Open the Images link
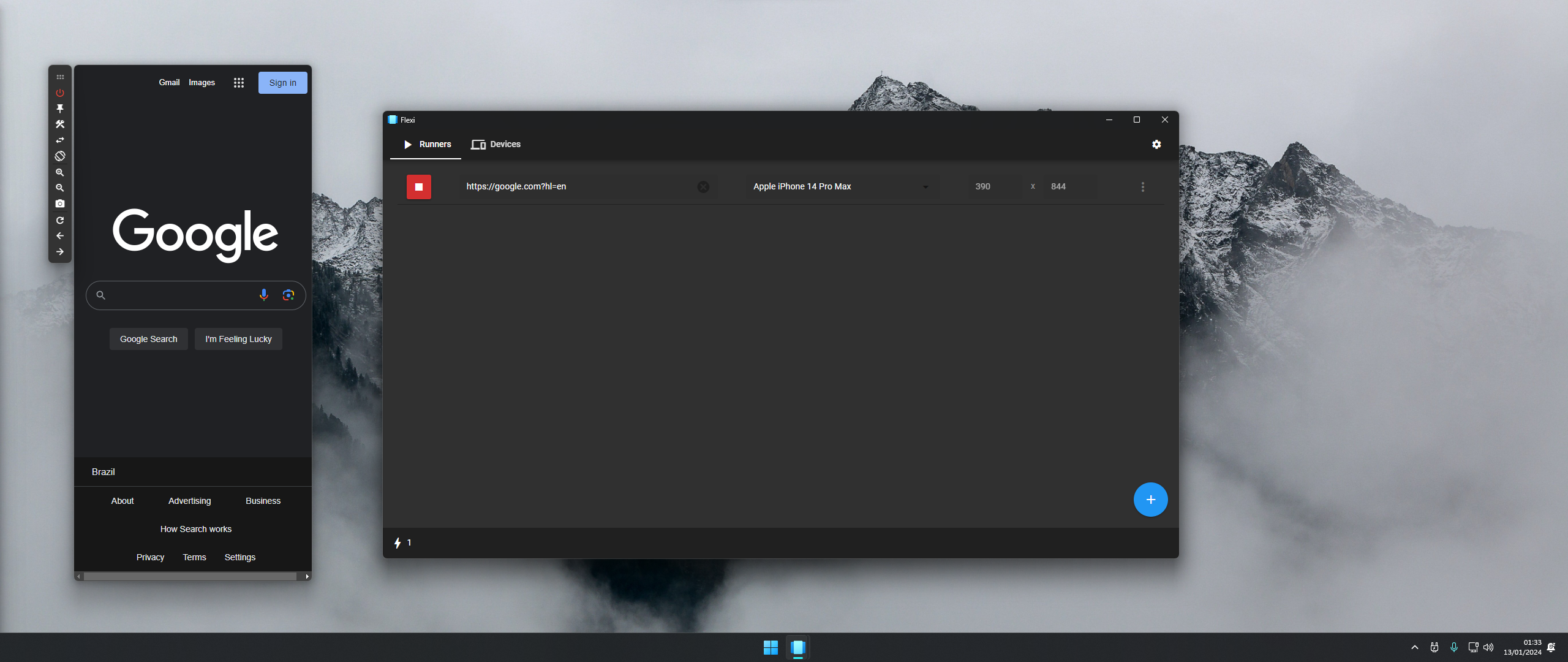 202,83
